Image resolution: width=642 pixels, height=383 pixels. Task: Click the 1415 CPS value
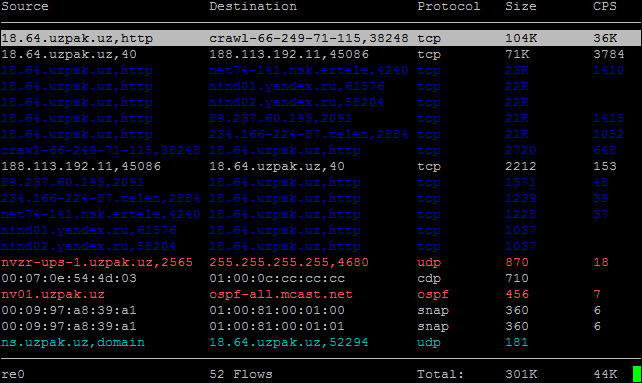[x=608, y=118]
